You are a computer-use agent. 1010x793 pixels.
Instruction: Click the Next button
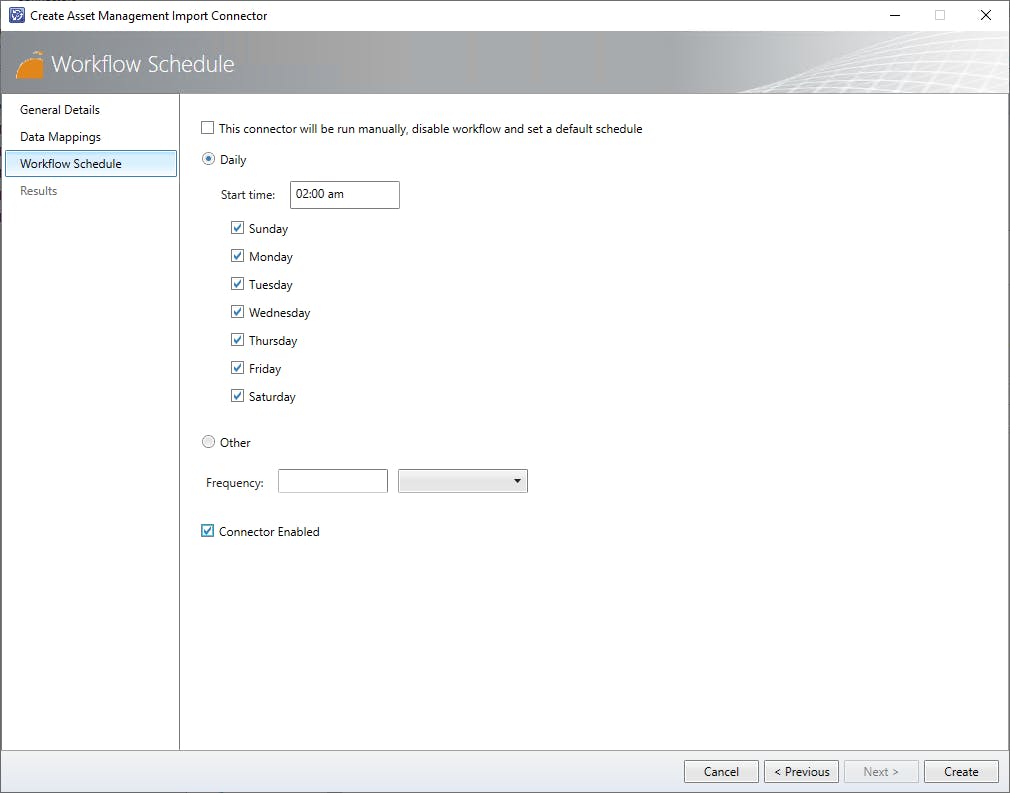(881, 771)
